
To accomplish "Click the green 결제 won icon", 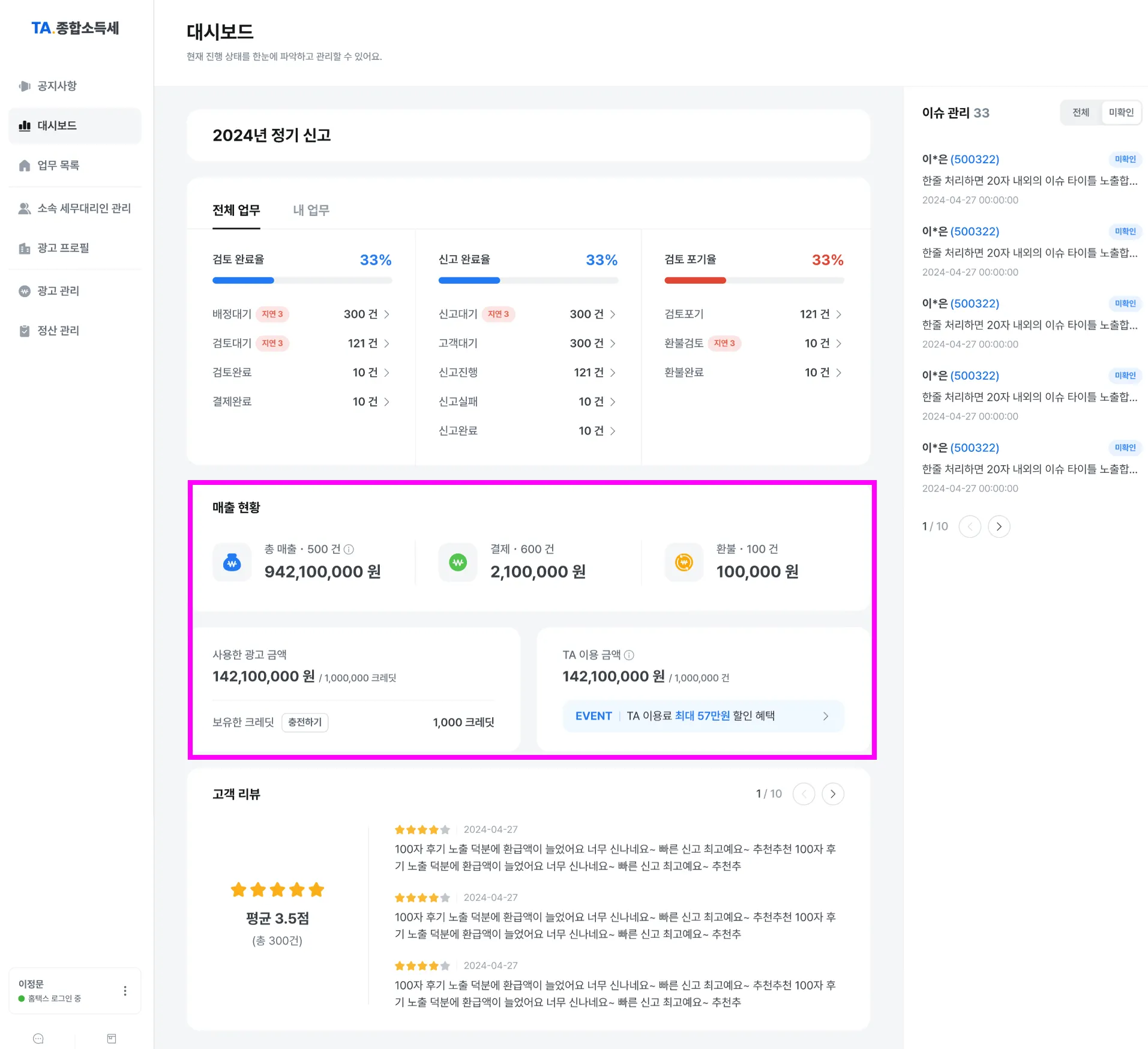I will pos(458,562).
